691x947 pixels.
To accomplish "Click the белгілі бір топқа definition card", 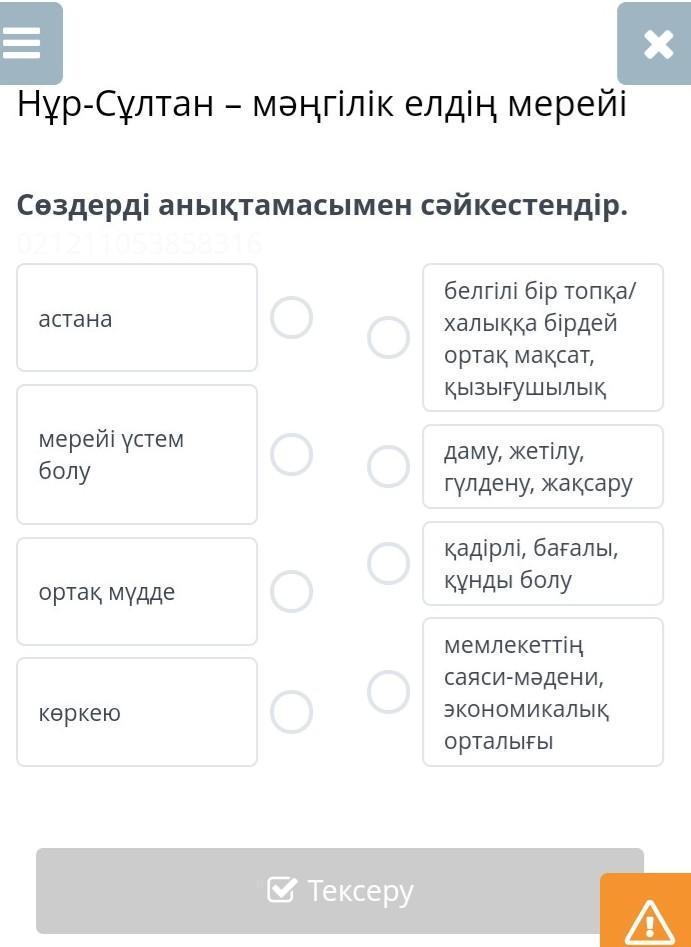I will [543, 337].
